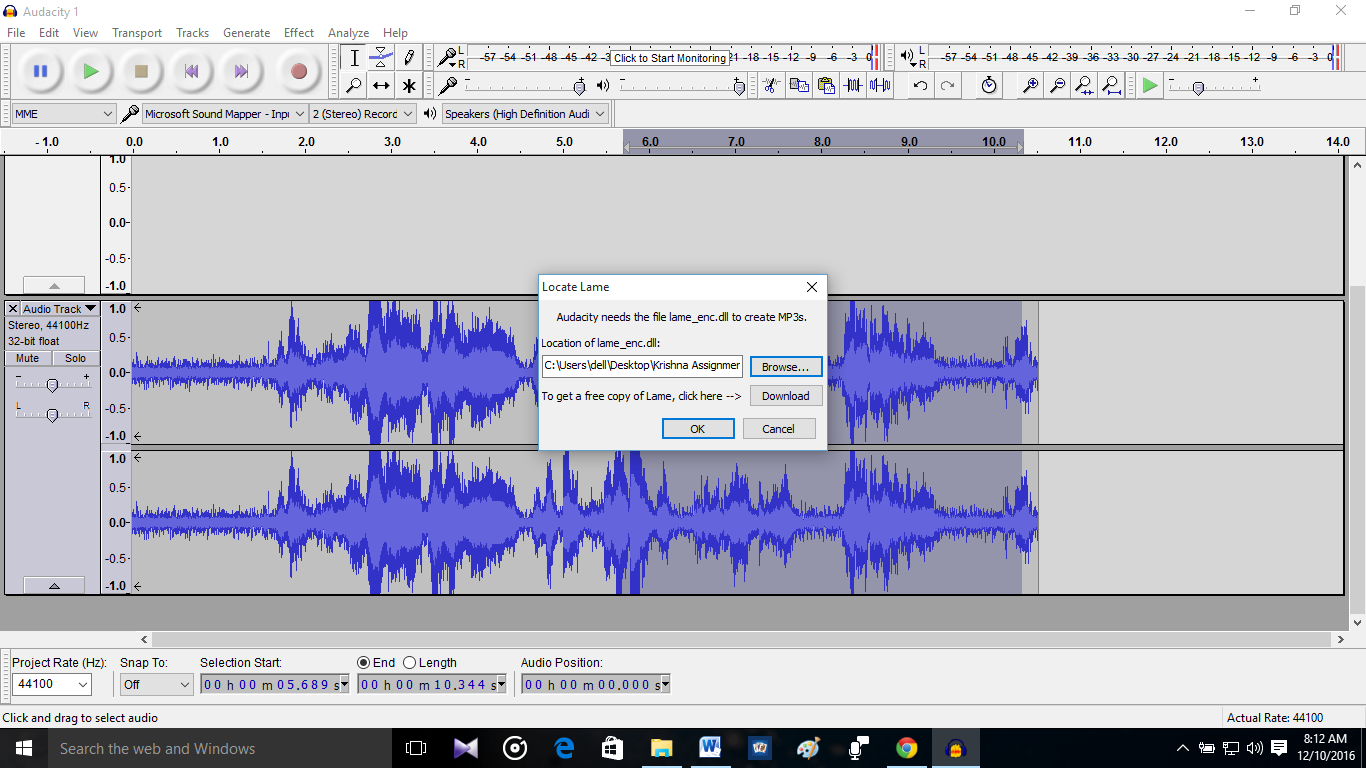1366x768 pixels.
Task: Click the green Play button
Action: point(91,71)
